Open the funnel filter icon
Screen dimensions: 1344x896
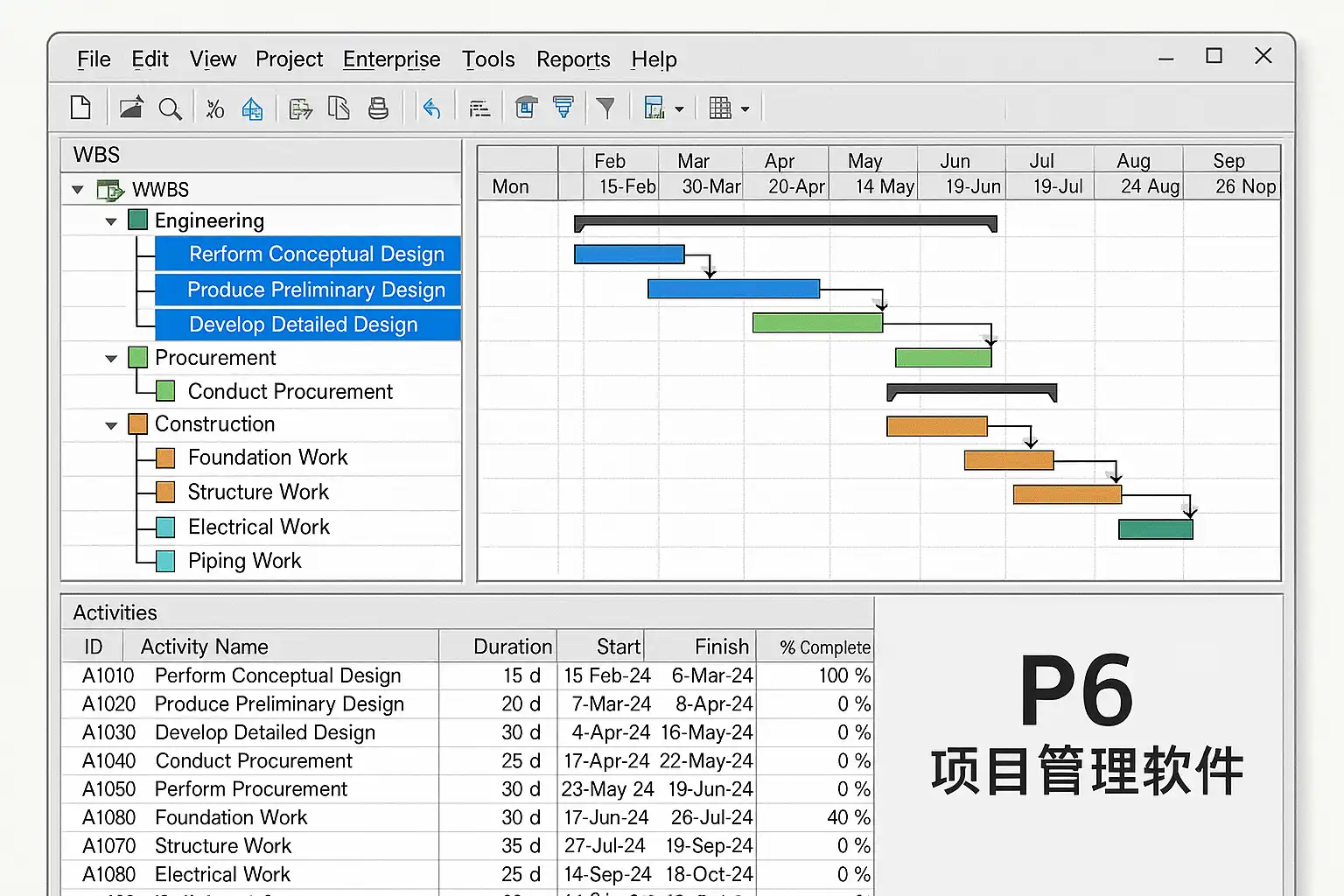(605, 108)
